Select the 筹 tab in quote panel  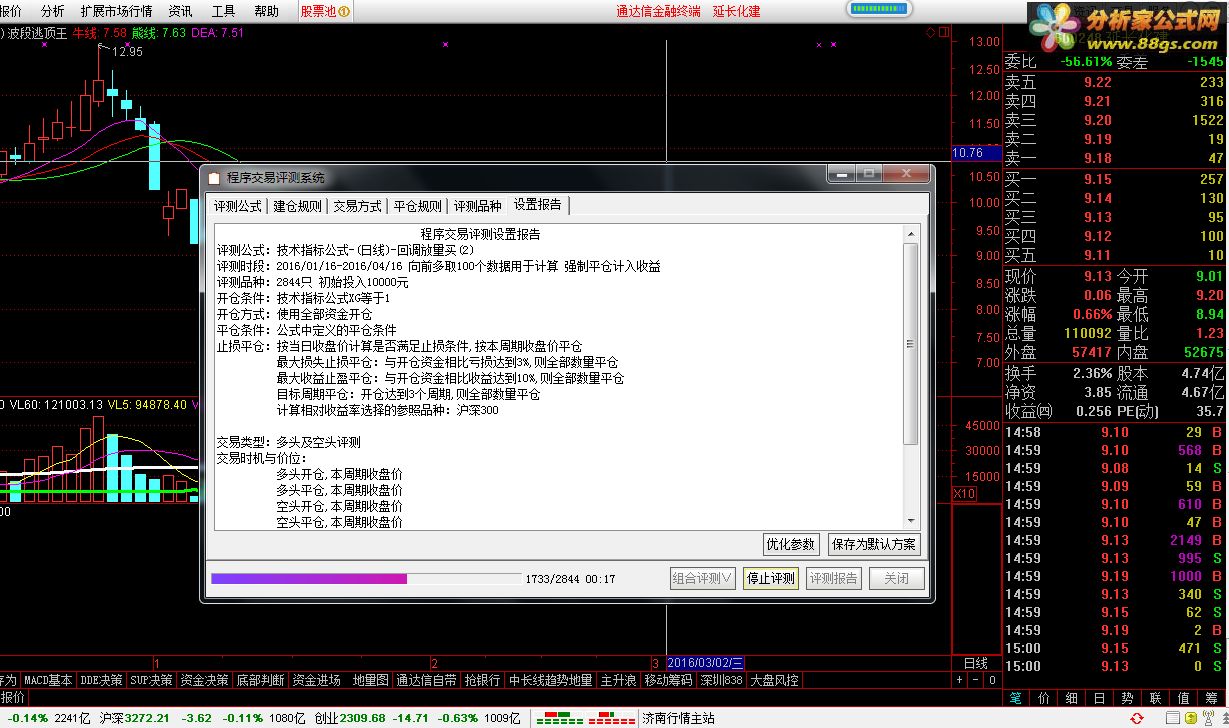click(1212, 698)
